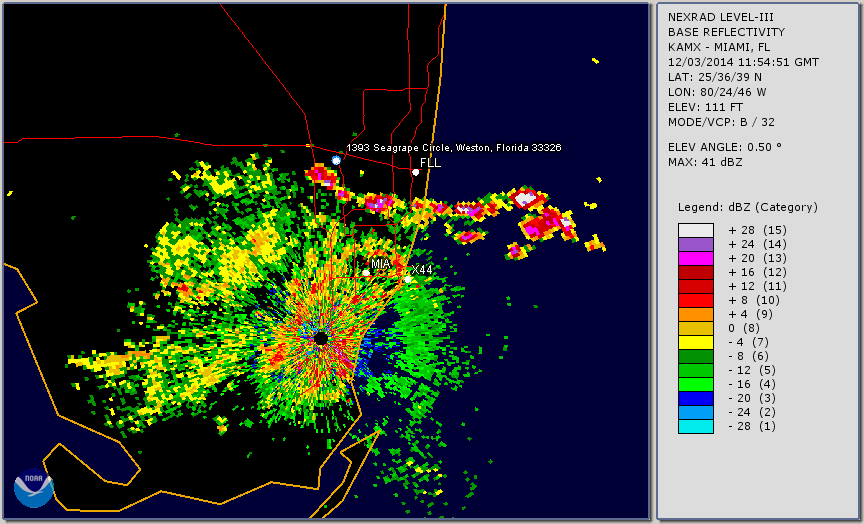
Task: Select the -20 (3) blue legend swatch
Action: pyautogui.click(x=696, y=399)
